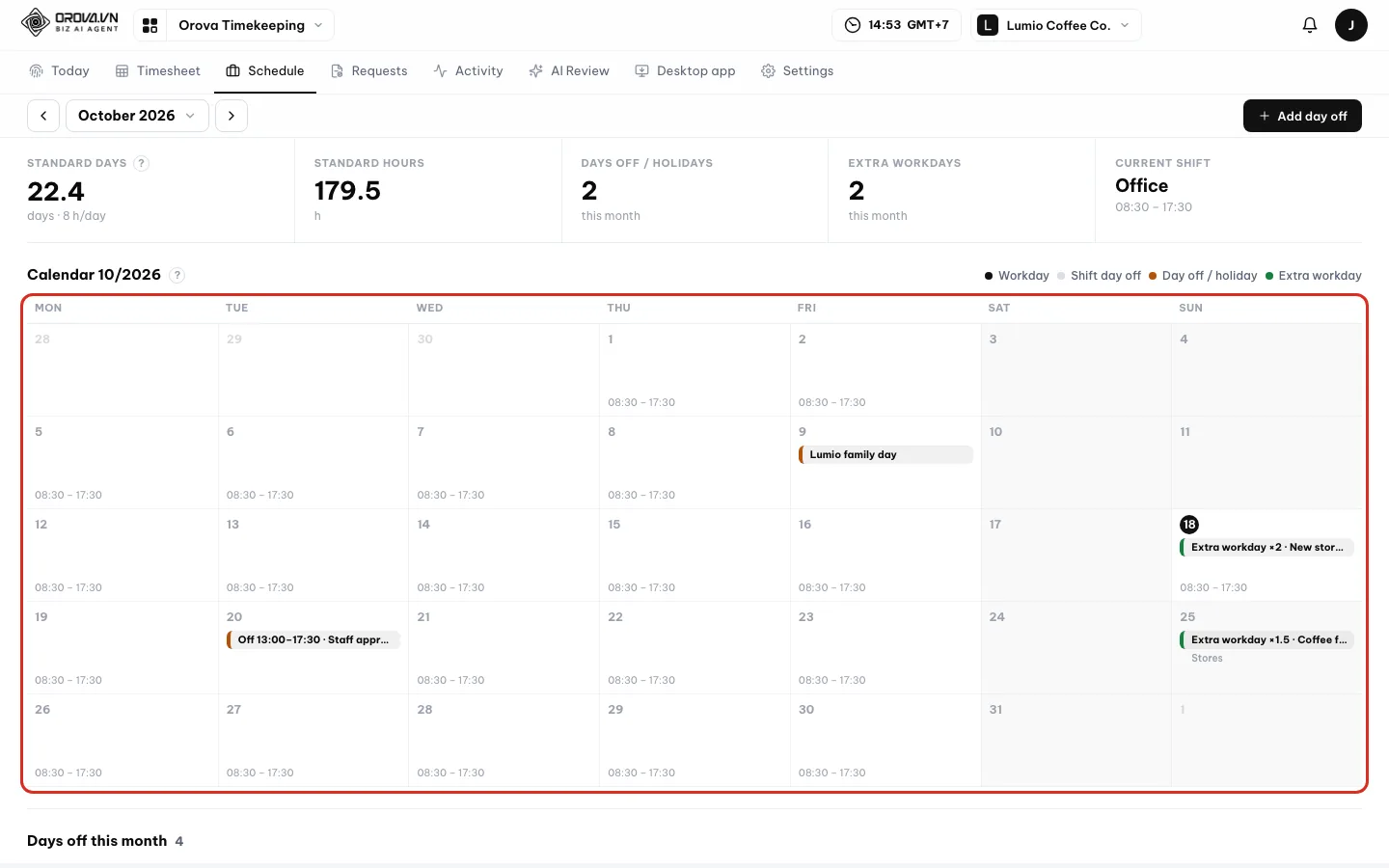Open Extra workday ×1.5 Coffee event

[1266, 639]
